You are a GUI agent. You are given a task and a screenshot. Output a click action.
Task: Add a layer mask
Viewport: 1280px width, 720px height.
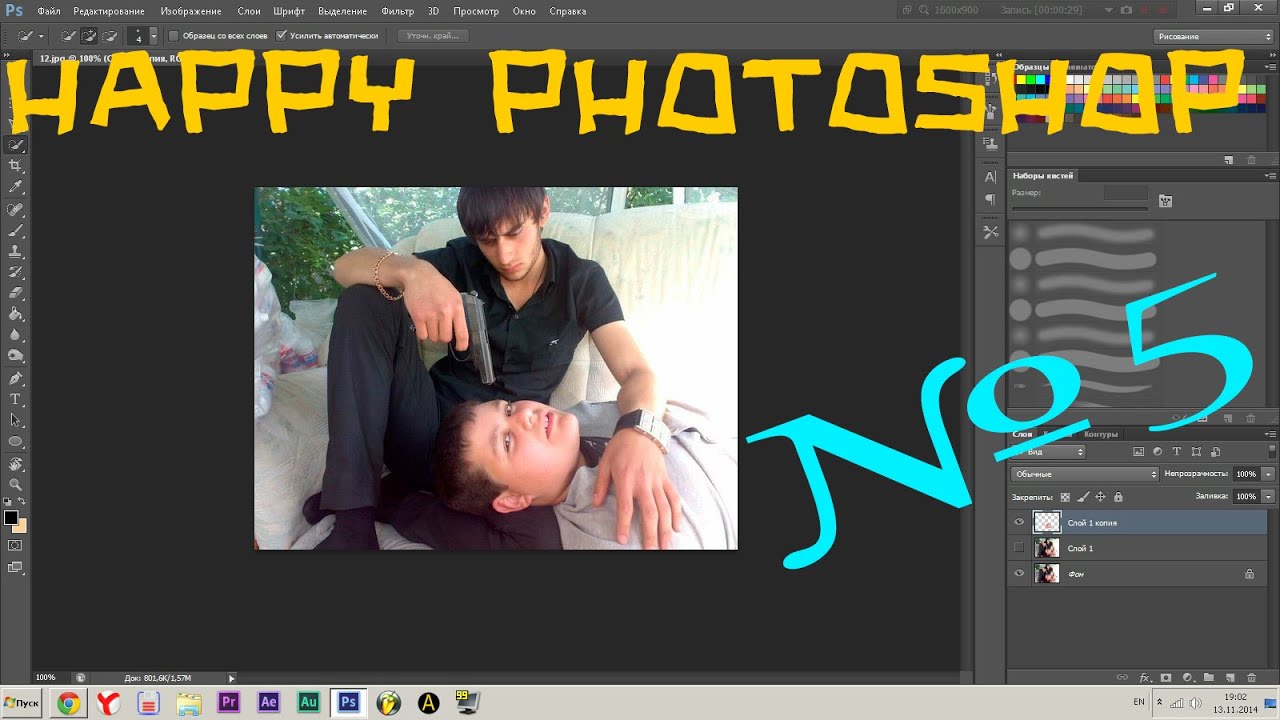coord(1167,678)
